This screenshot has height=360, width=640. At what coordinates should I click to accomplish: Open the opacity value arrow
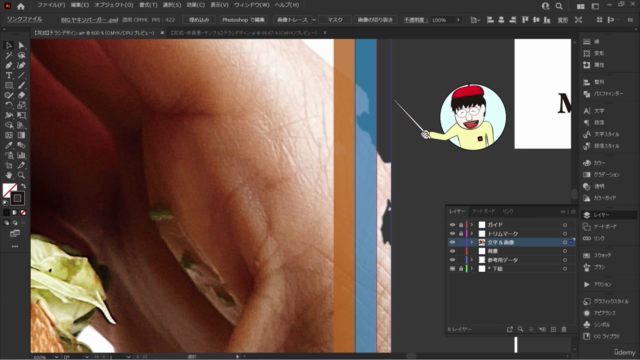point(458,20)
